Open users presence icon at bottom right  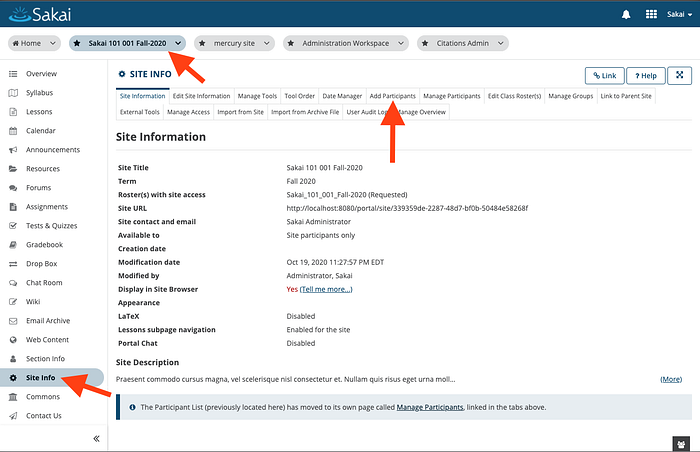[681, 444]
